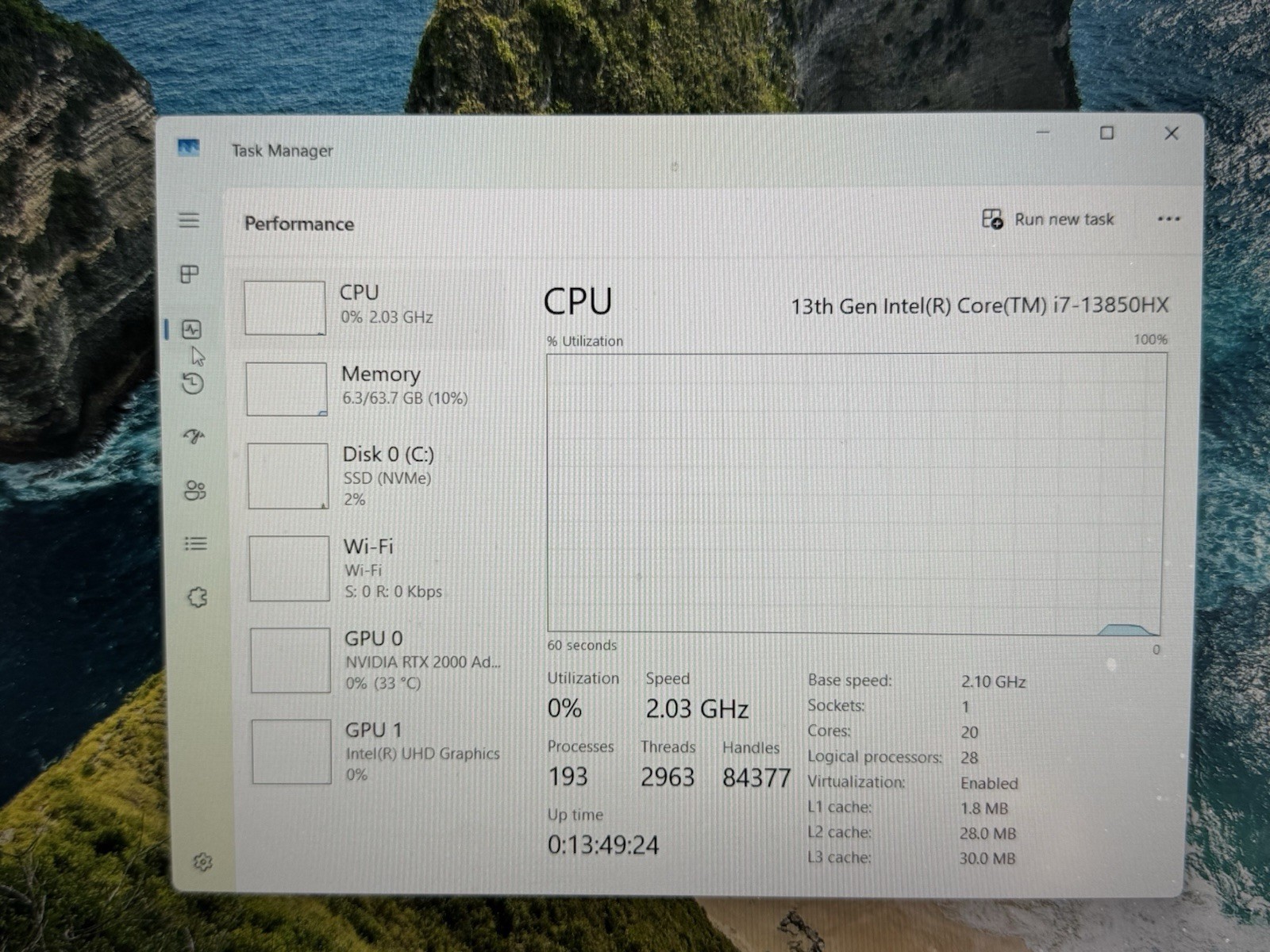This screenshot has width=1270, height=952.
Task: Click the Memory mini graph thumbnail
Action: pyautogui.click(x=287, y=389)
